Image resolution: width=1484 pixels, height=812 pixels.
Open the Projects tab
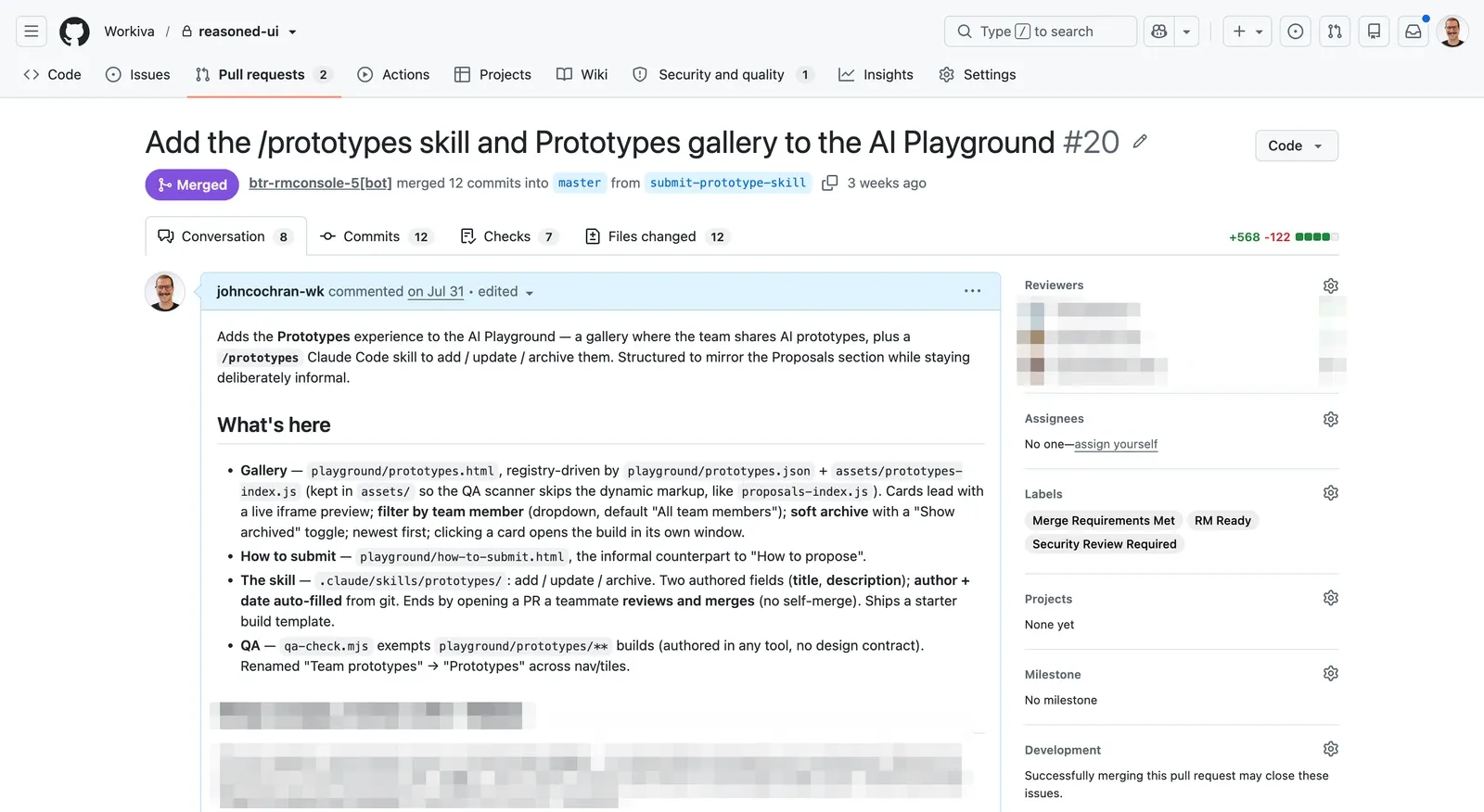tap(493, 74)
